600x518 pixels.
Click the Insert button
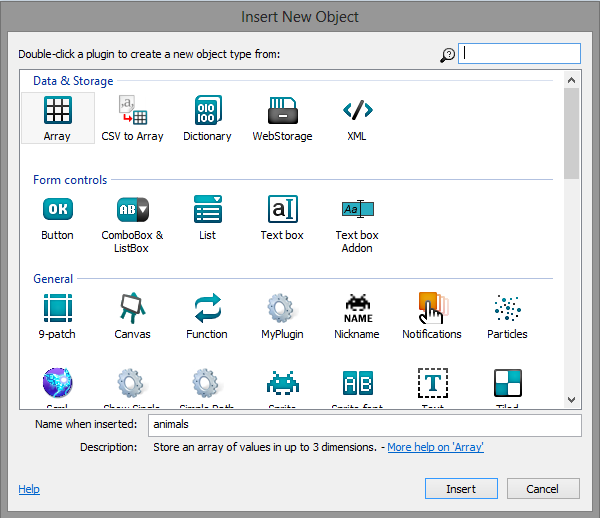pos(461,489)
